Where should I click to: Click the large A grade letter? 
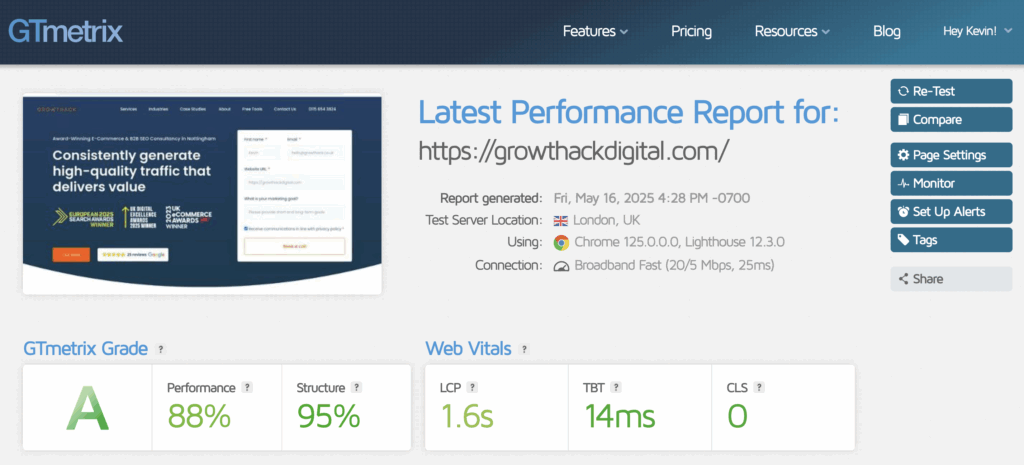(x=88, y=409)
